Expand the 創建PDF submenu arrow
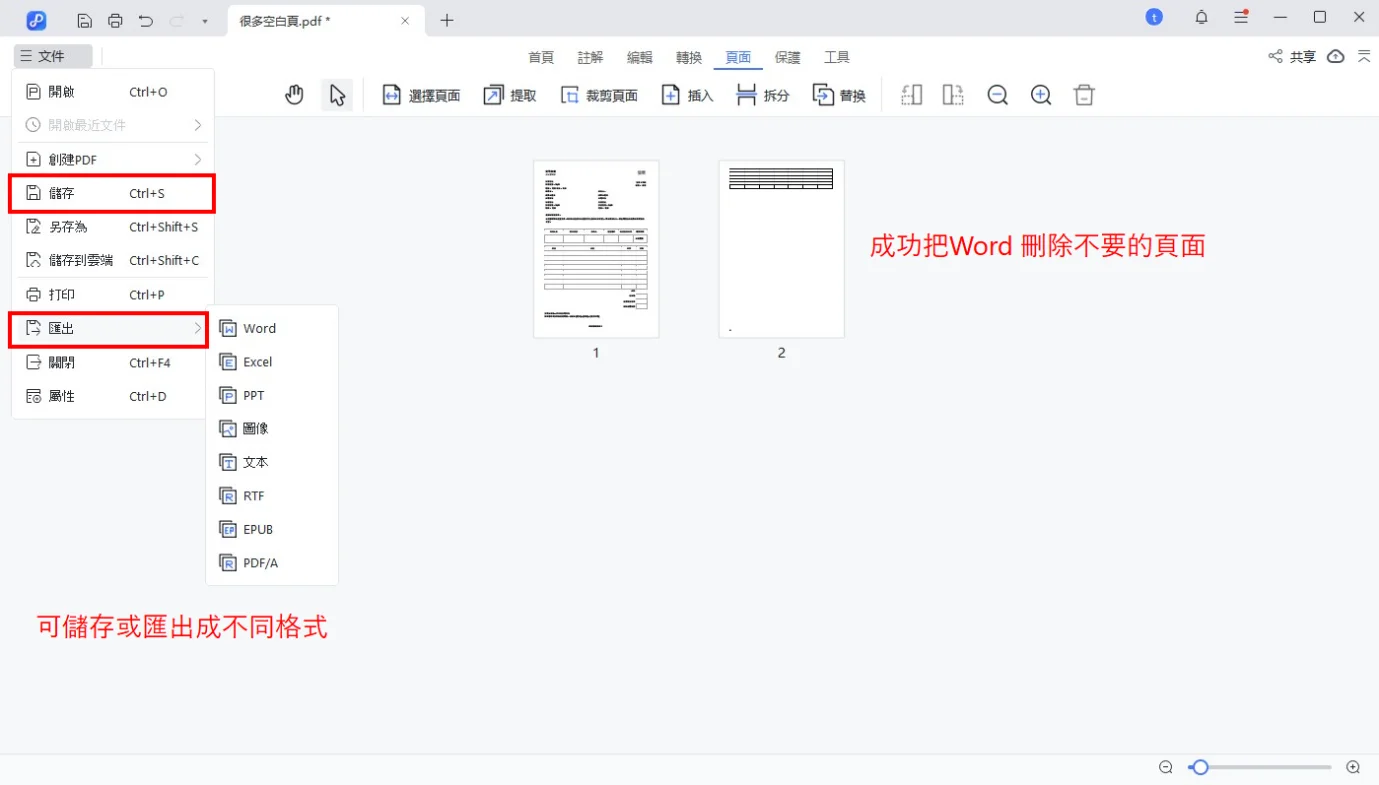 tap(199, 158)
